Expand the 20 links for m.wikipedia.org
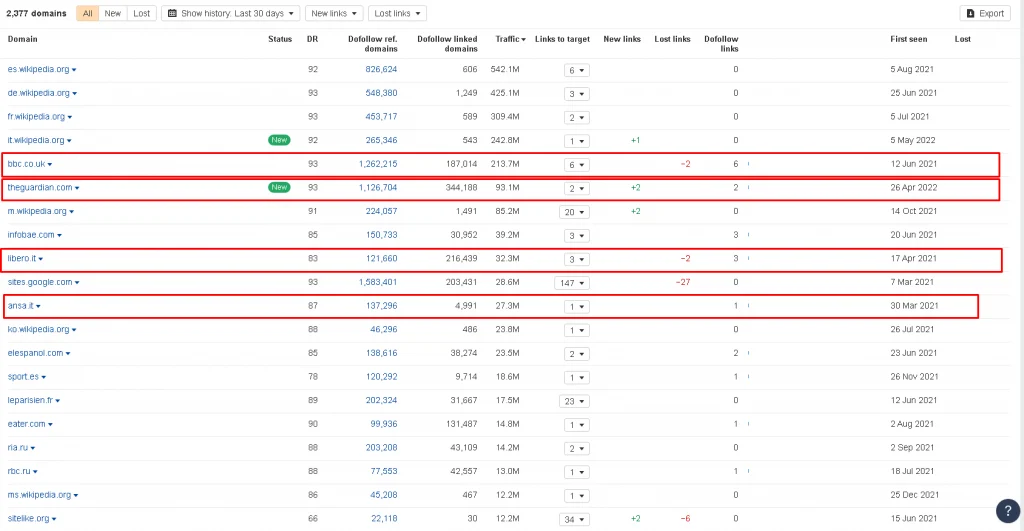1024x531 pixels. click(x=574, y=212)
